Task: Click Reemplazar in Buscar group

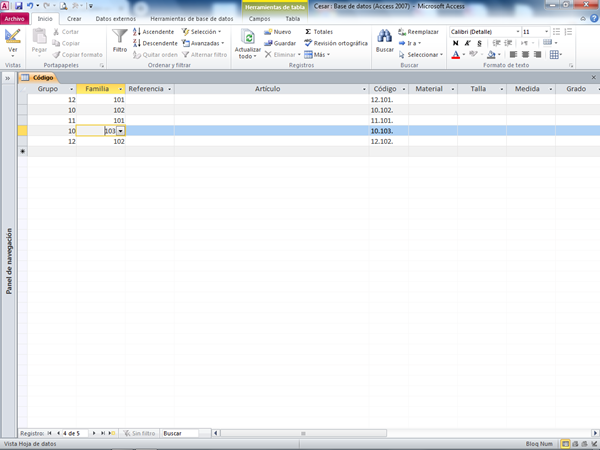Action: [422, 32]
